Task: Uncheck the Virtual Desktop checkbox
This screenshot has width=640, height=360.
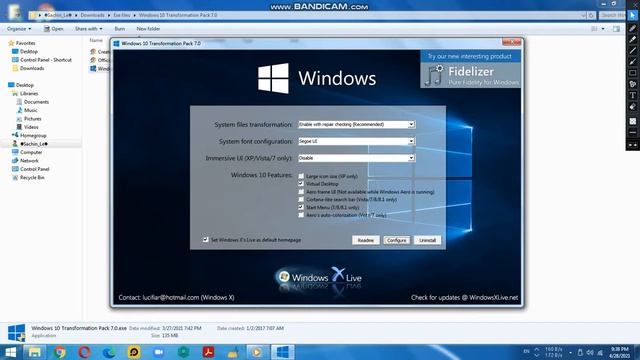Action: [x=301, y=184]
